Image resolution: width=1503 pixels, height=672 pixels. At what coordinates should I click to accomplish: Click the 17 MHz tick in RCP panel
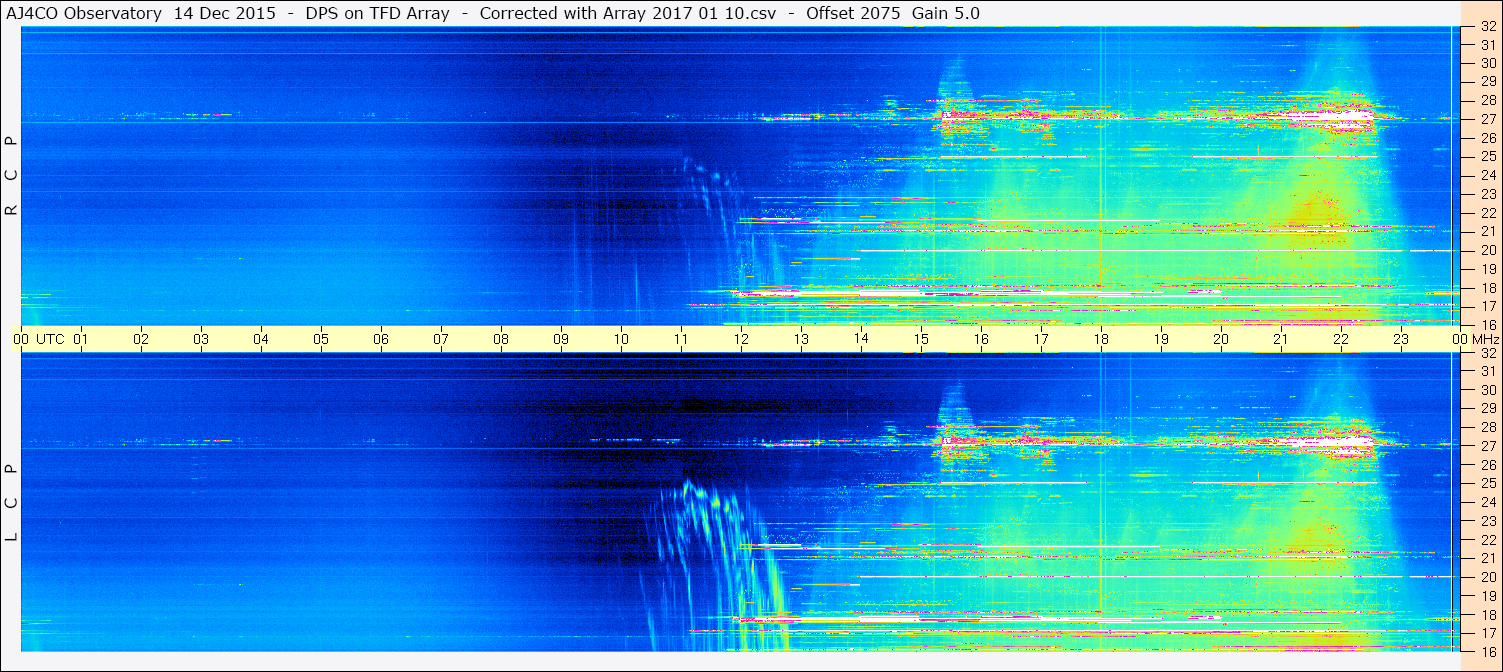(x=1487, y=306)
